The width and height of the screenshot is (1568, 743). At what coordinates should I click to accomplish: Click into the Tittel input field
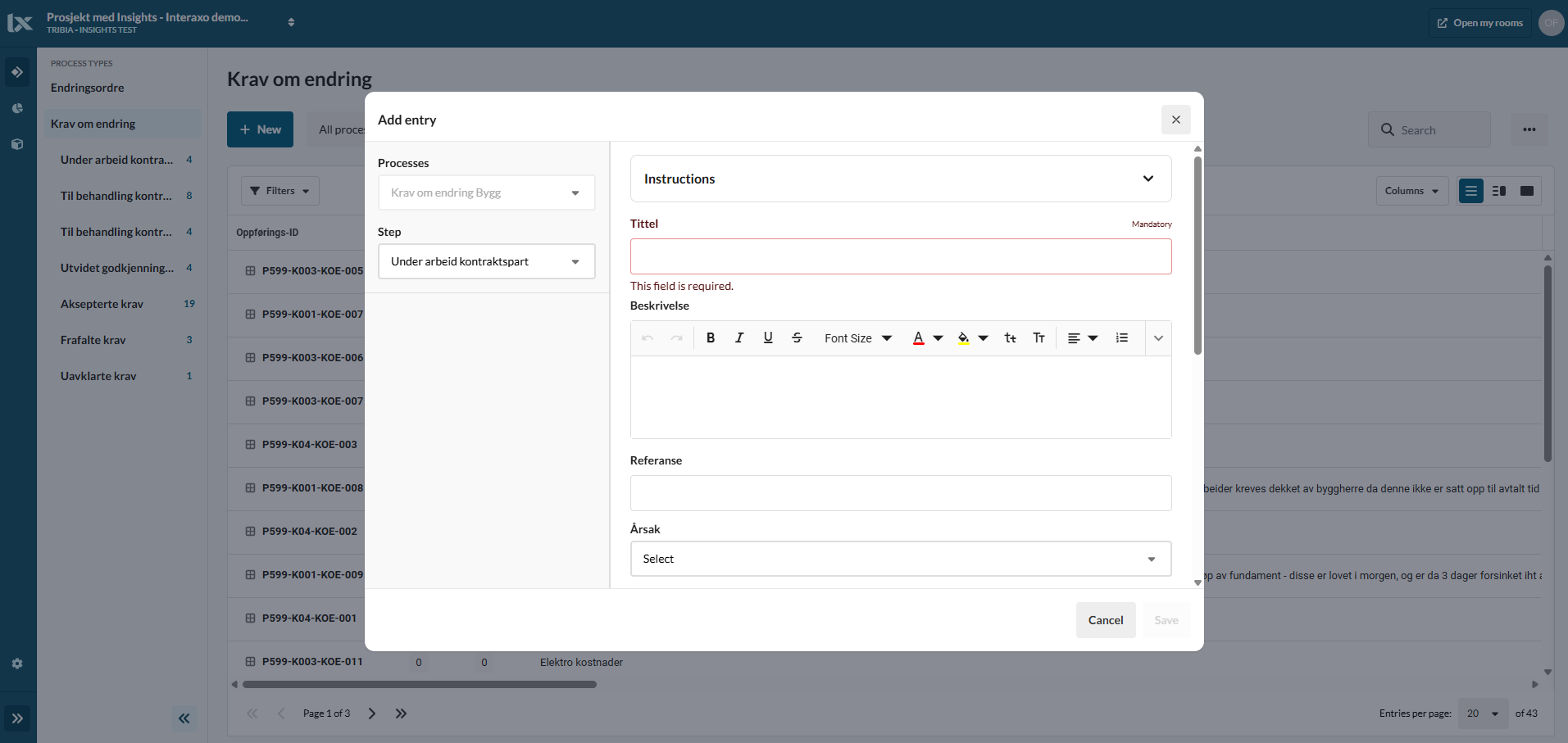pos(900,256)
